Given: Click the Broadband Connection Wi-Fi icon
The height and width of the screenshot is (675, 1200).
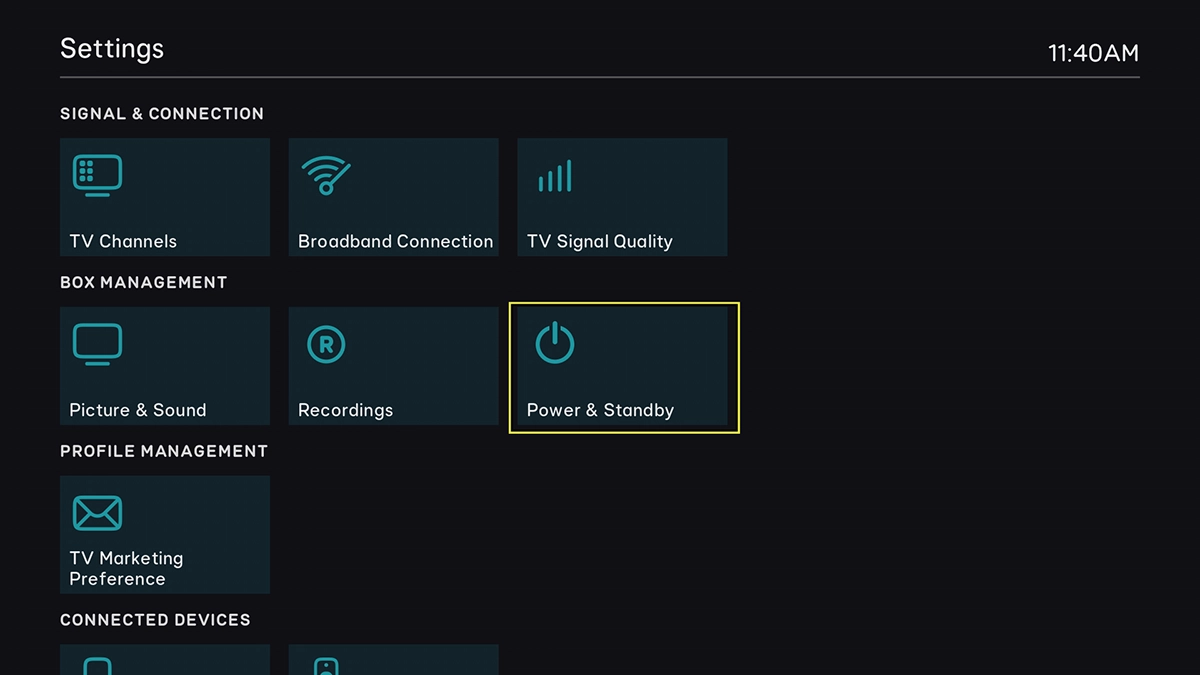Looking at the screenshot, I should [x=326, y=176].
